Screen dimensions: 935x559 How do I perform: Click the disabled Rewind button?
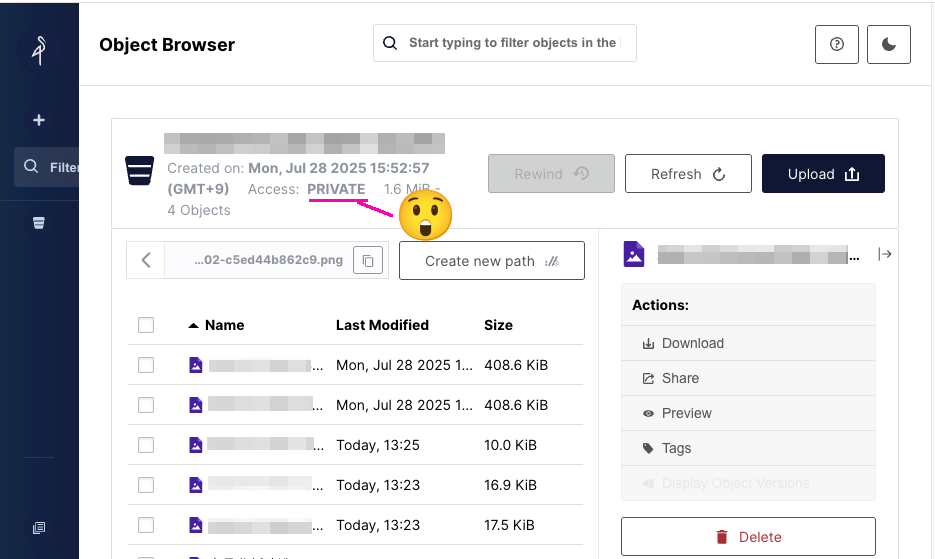551,174
